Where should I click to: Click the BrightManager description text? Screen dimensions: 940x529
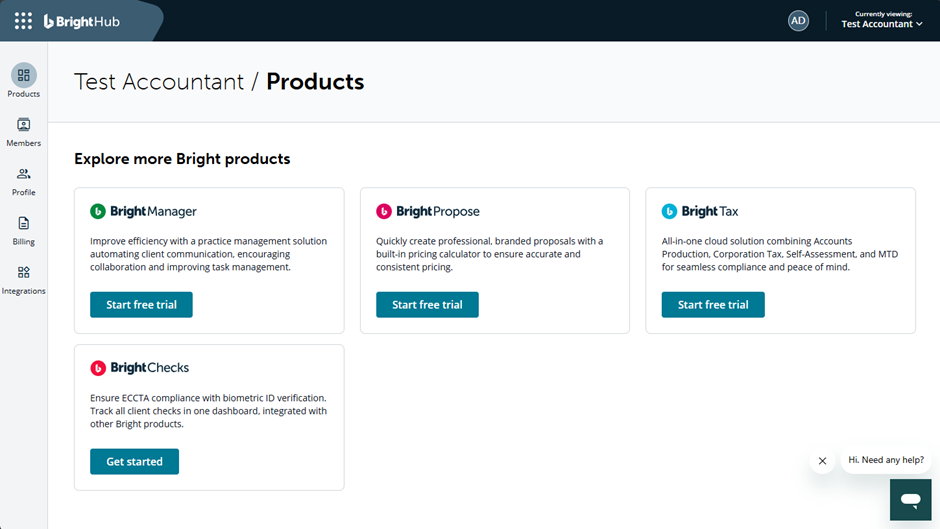209,254
